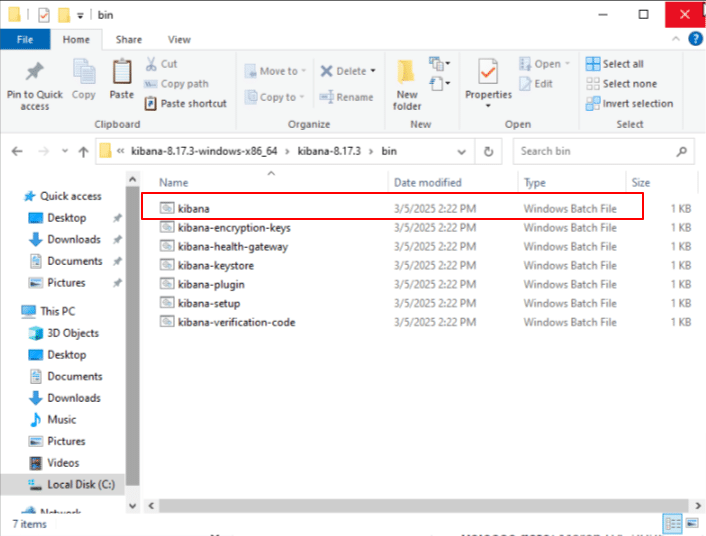Click the Up arrow navigation icon

coord(83,151)
